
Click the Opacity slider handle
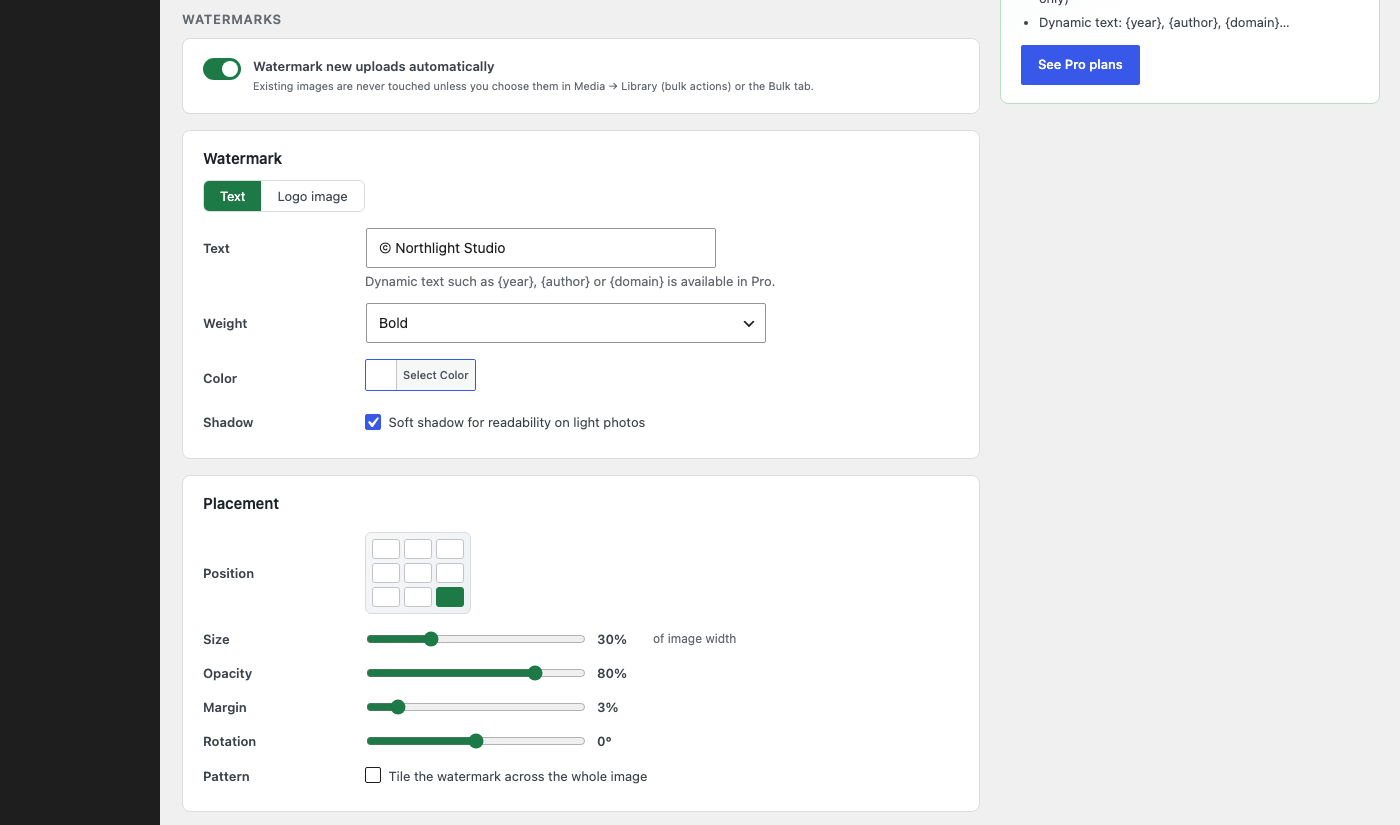coord(535,673)
